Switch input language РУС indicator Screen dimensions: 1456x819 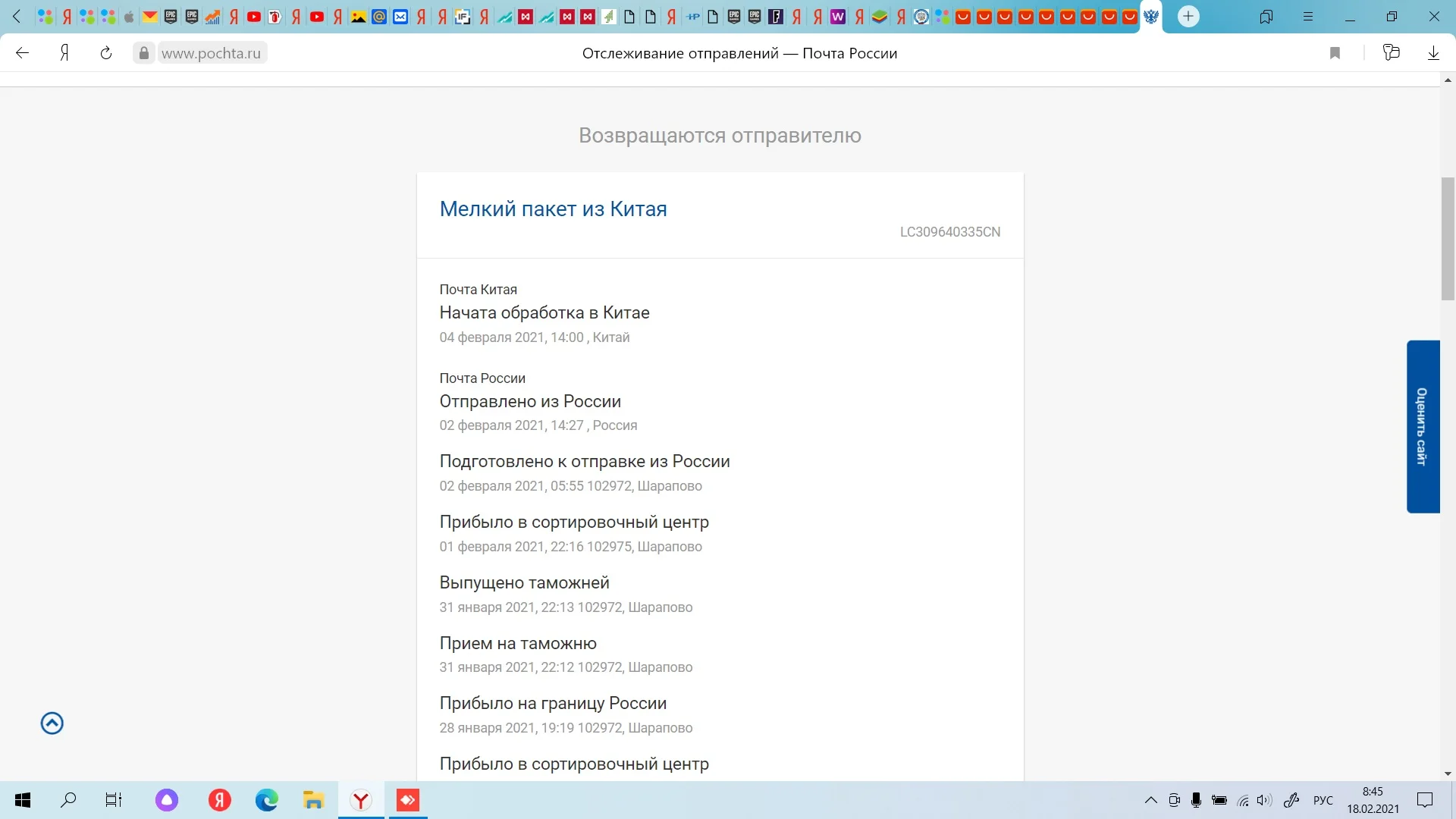click(1323, 800)
